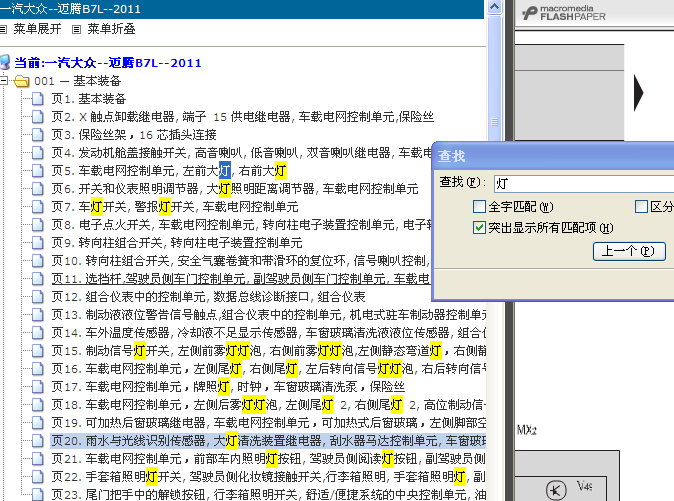Image resolution: width=674 pixels, height=501 pixels.
Task: Click the page icon for 页15 制动信号灯开关
Action: click(38, 351)
